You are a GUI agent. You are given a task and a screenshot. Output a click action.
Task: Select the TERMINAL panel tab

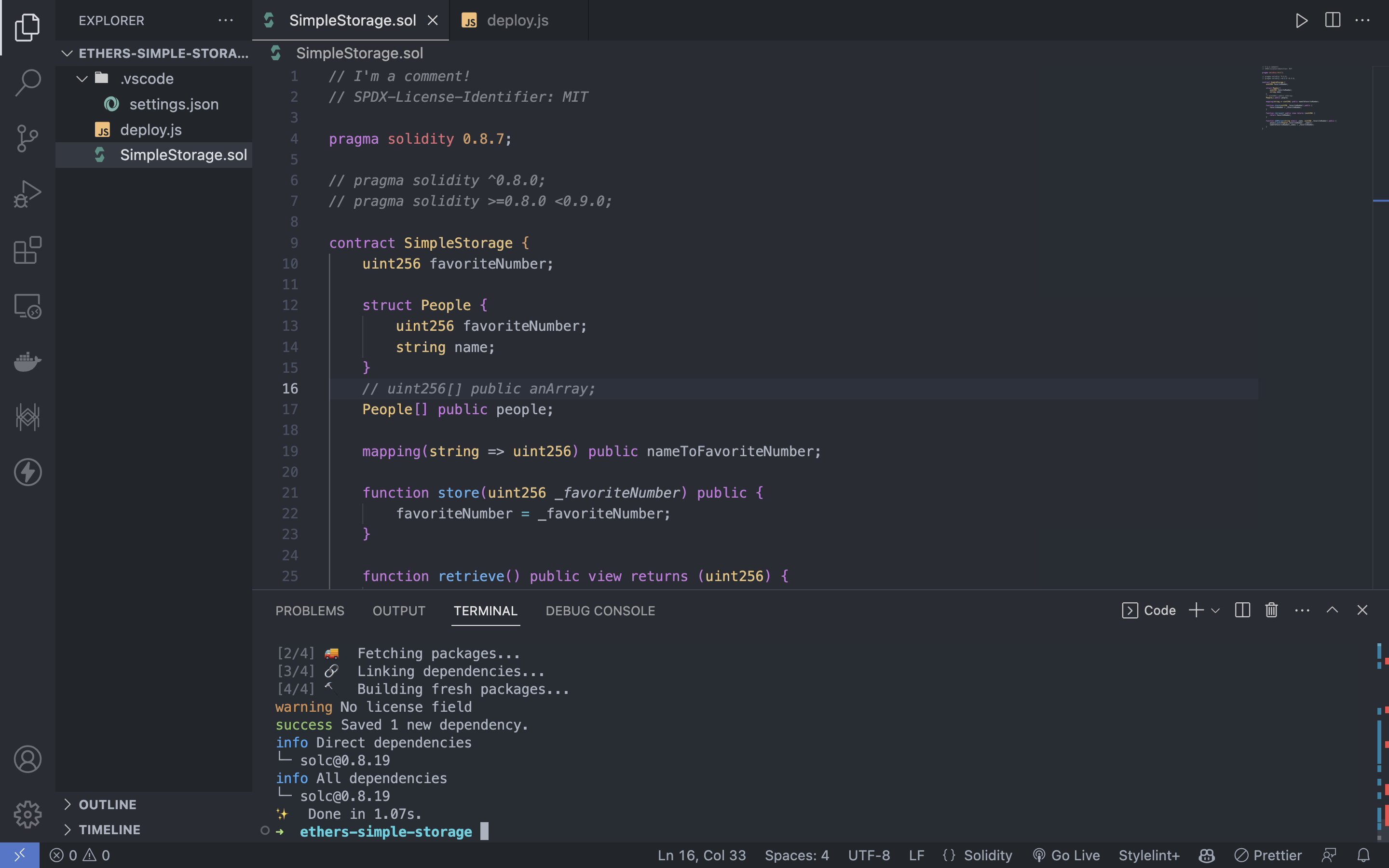[486, 611]
